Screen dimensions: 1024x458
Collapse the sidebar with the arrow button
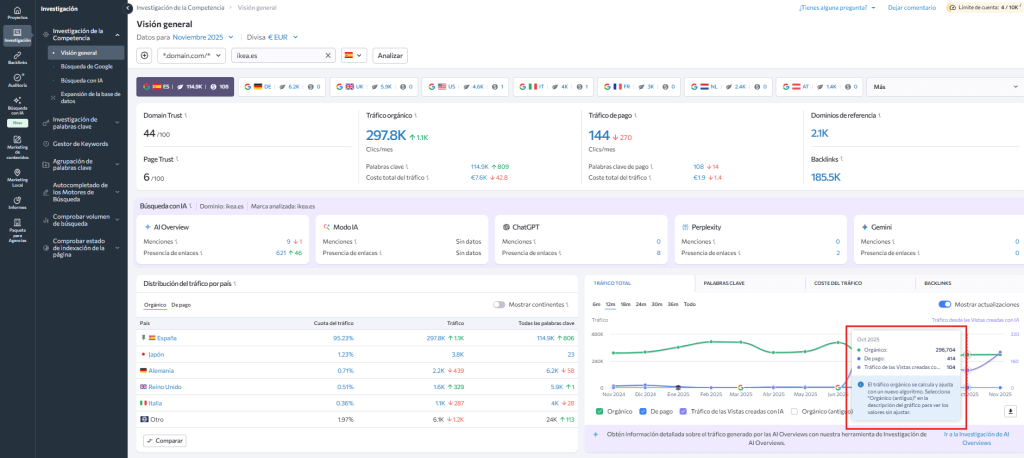tap(129, 8)
